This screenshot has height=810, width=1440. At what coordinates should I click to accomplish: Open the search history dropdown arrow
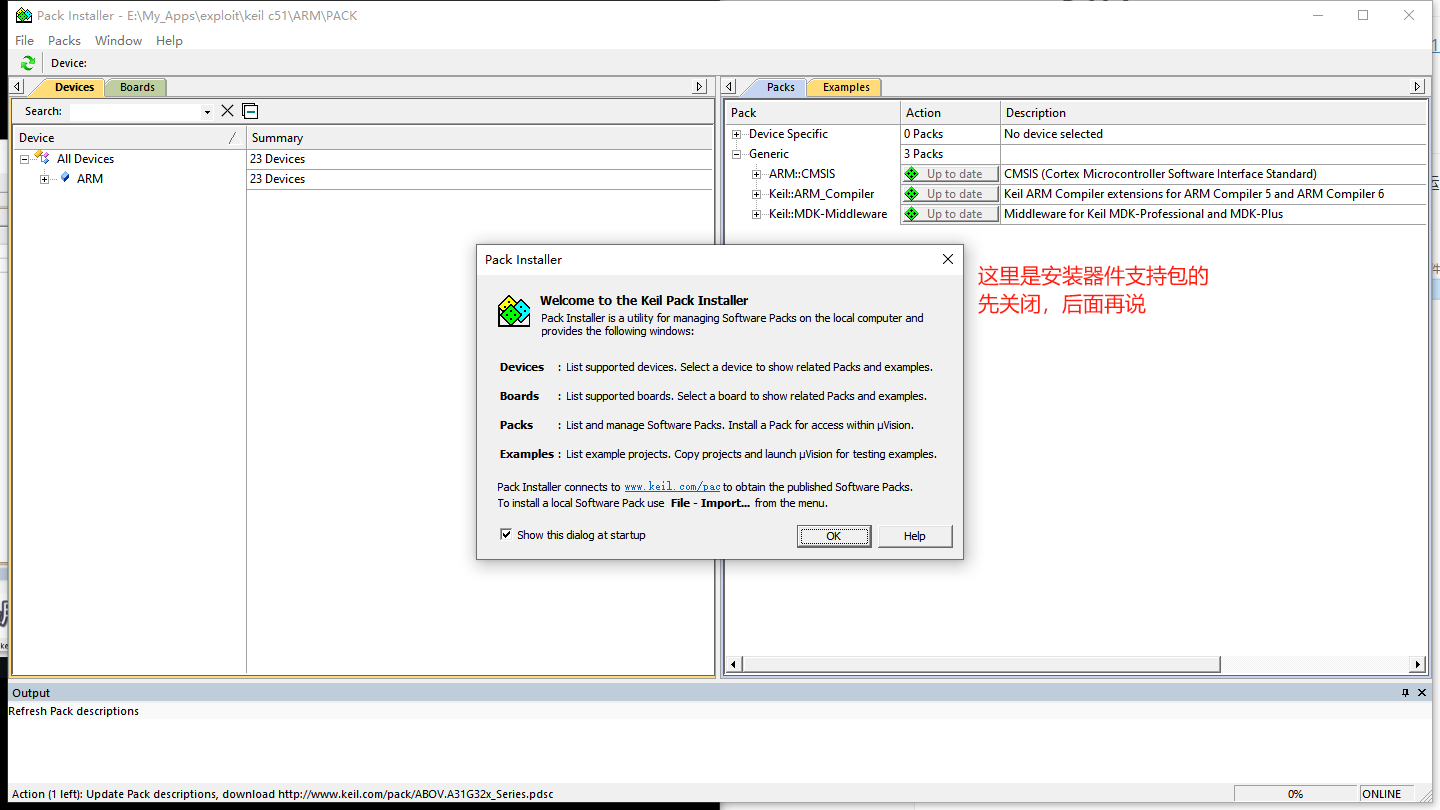207,112
